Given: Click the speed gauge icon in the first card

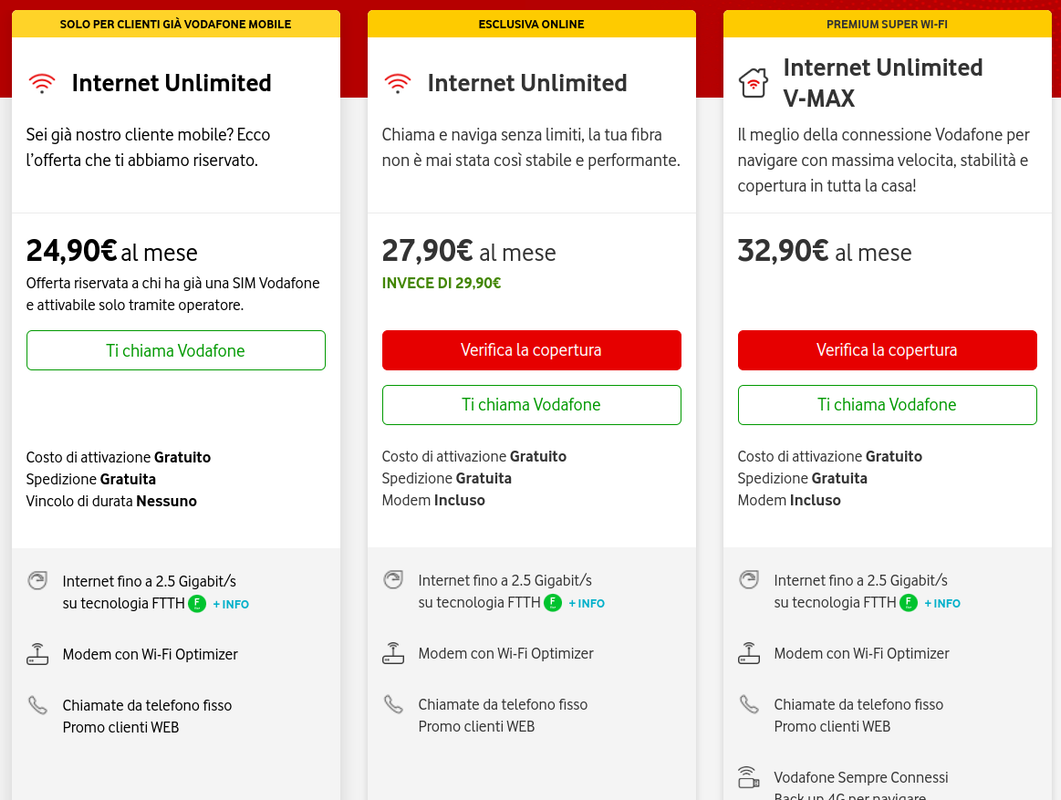Looking at the screenshot, I should [x=37, y=581].
